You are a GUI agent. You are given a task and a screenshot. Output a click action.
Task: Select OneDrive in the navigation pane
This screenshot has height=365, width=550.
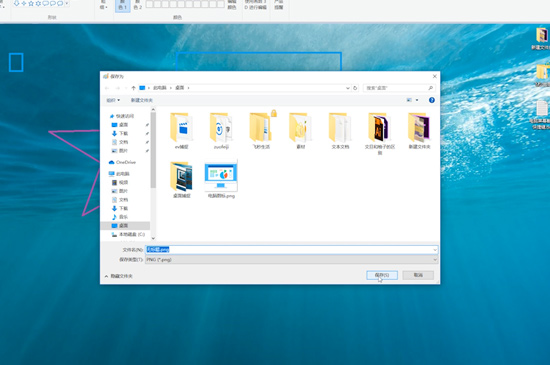(x=122, y=162)
